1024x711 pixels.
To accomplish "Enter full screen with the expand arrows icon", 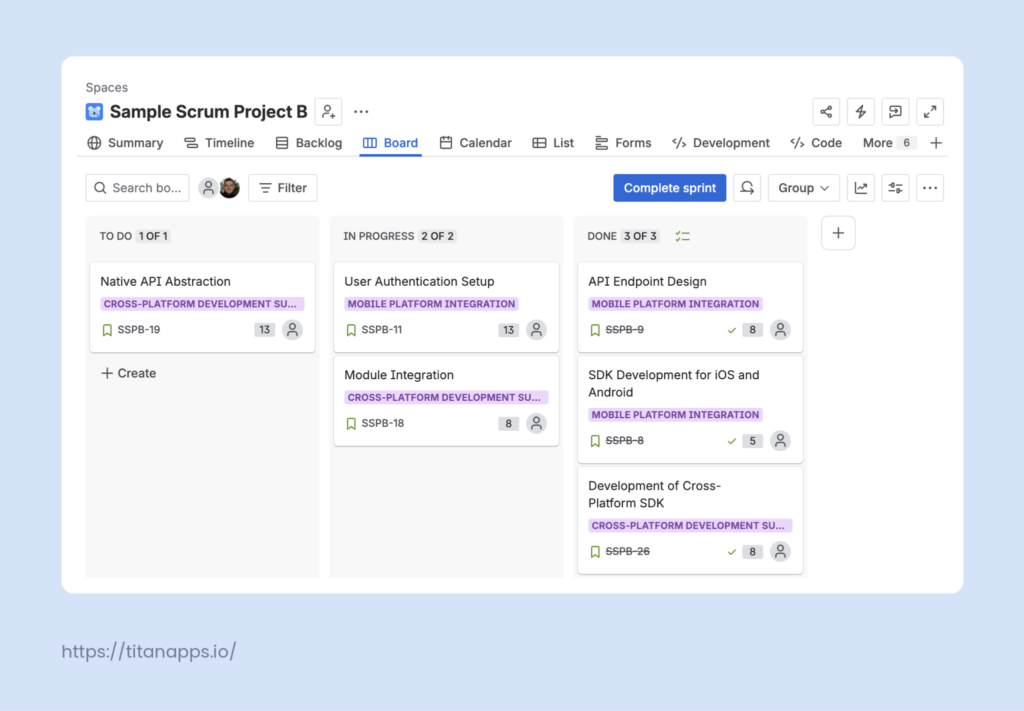I will (x=930, y=112).
